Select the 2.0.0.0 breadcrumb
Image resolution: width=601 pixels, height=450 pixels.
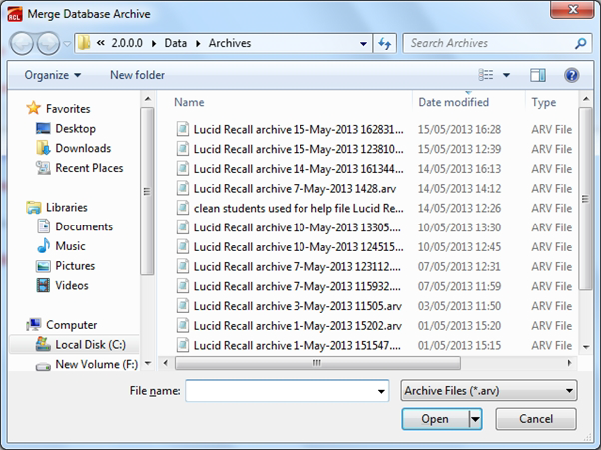(127, 43)
